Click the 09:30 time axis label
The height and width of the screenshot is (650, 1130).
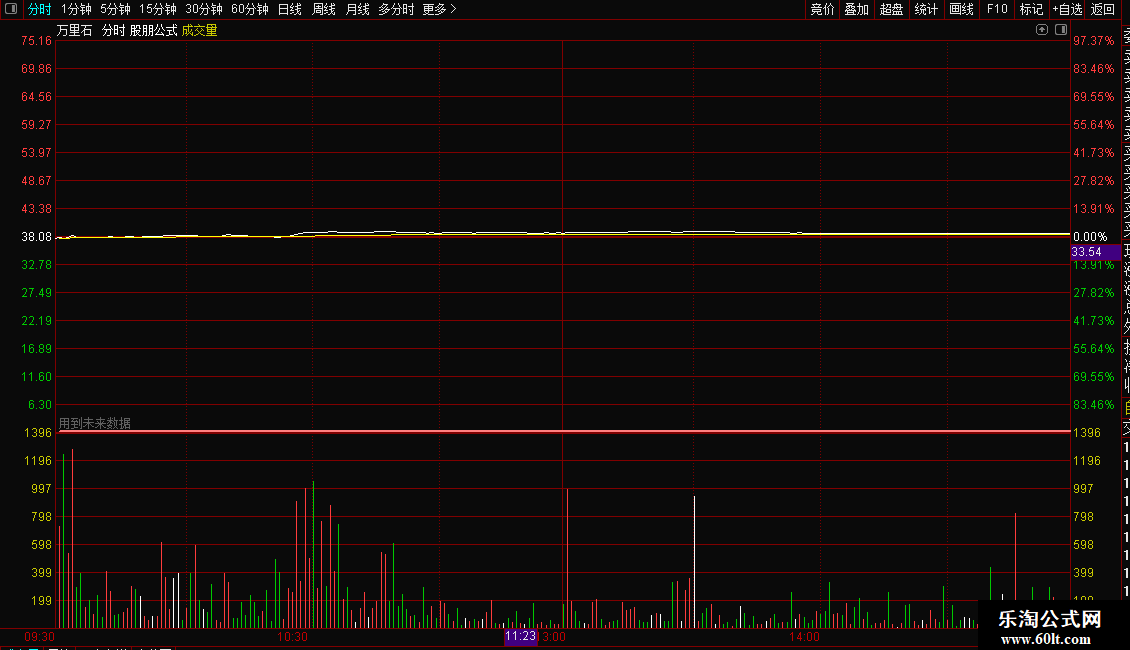coord(40,637)
